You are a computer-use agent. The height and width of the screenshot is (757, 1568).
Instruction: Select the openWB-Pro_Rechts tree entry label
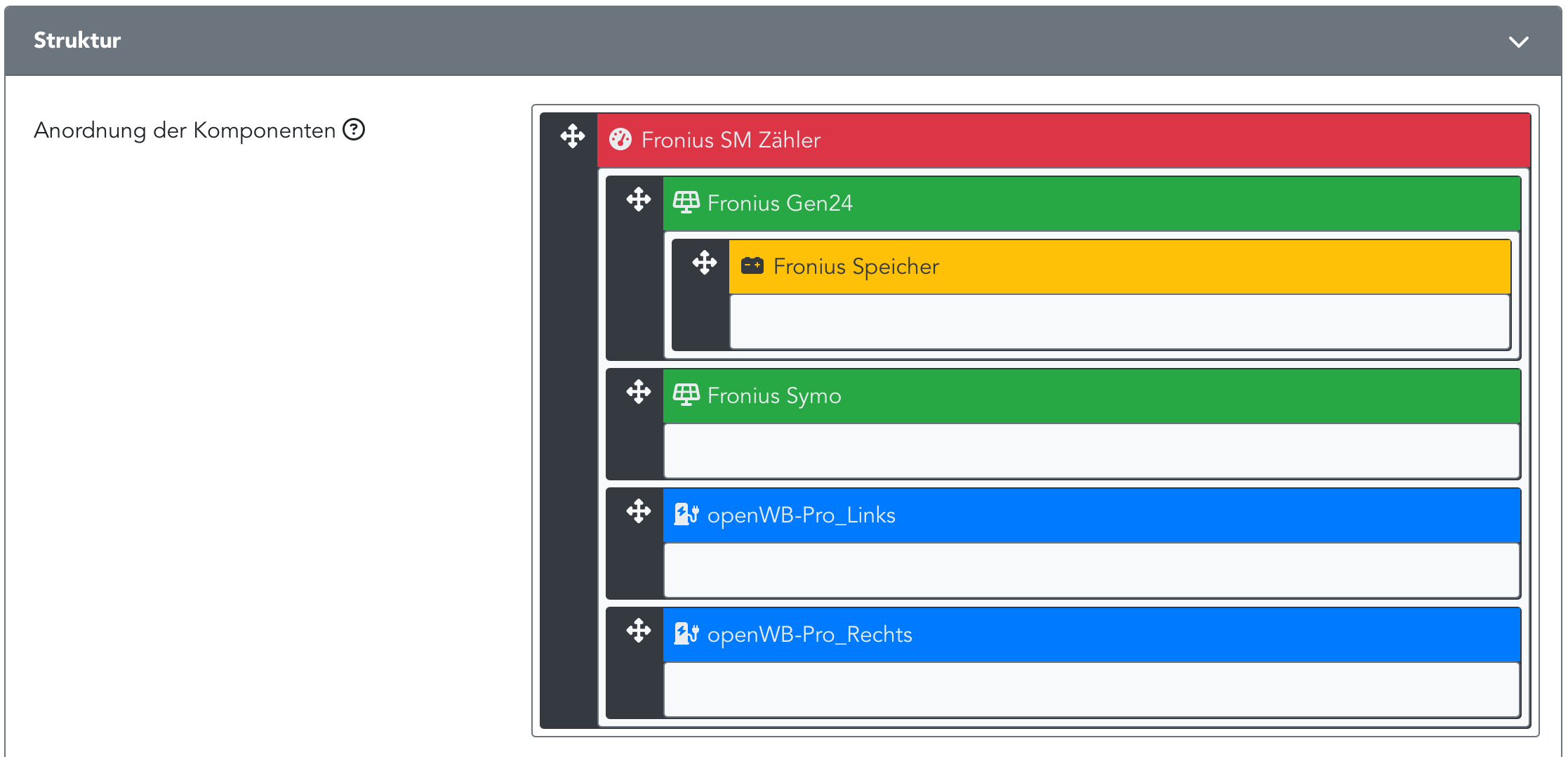pyautogui.click(x=809, y=635)
